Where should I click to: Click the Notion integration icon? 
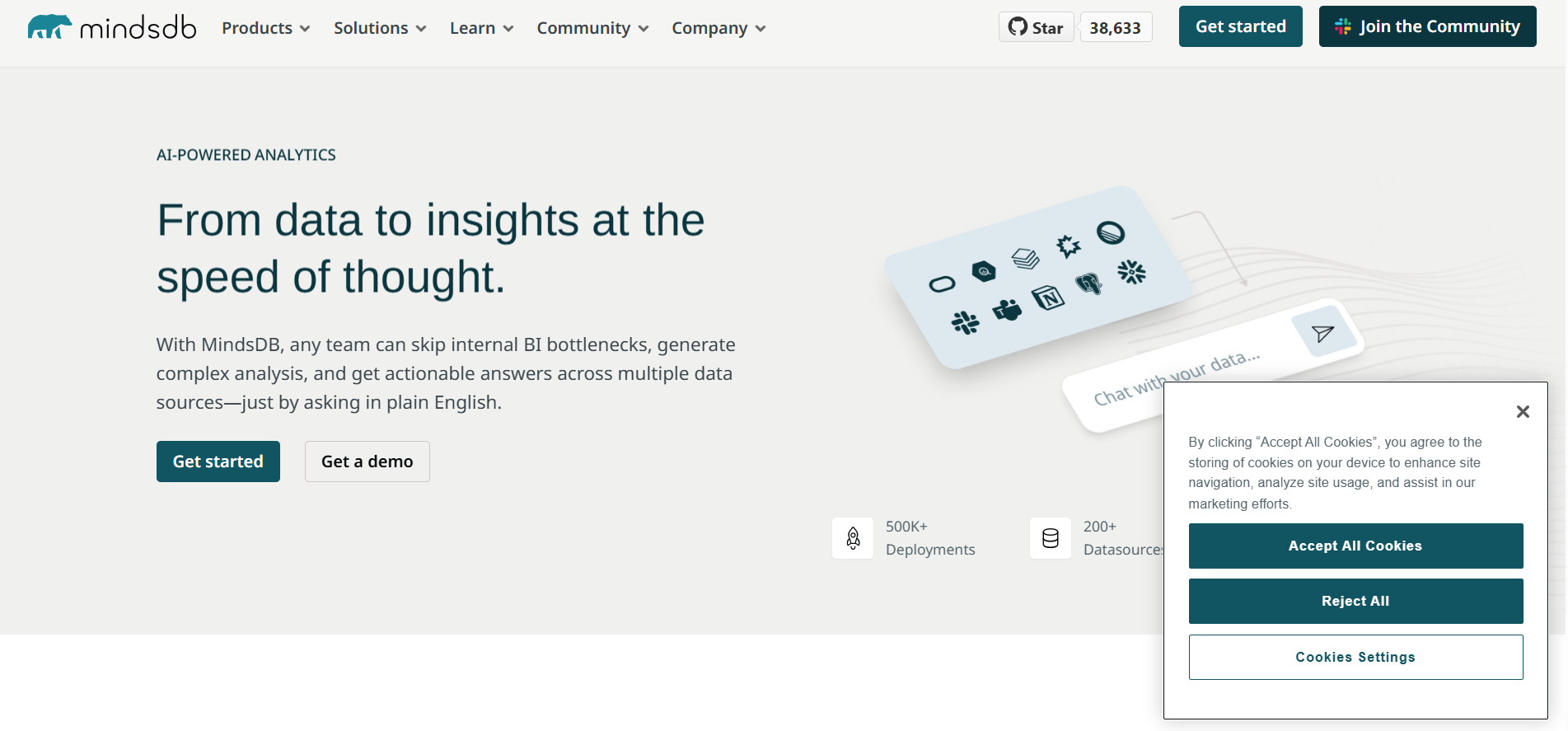1048,298
